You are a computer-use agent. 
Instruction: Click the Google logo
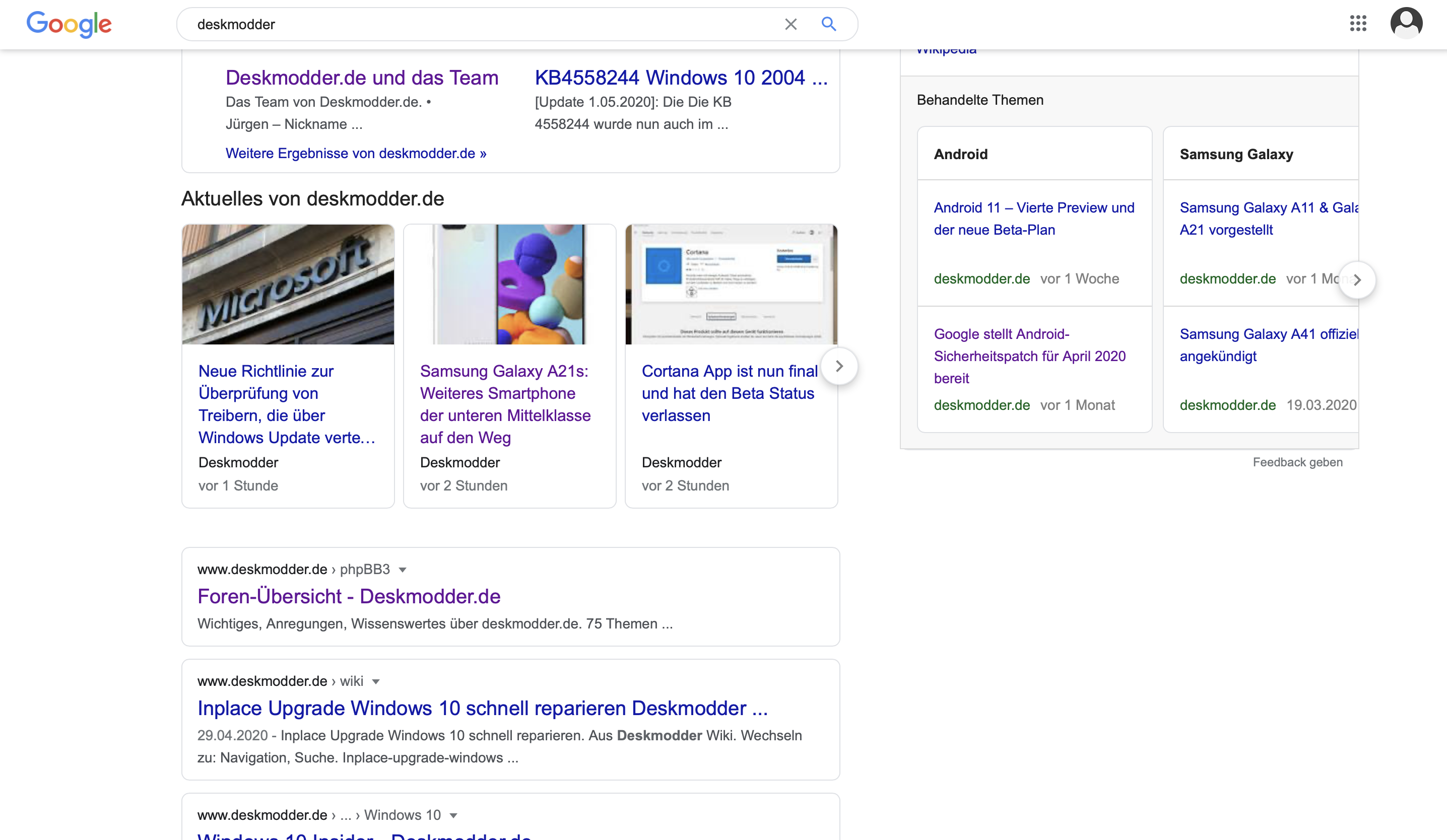pyautogui.click(x=69, y=24)
